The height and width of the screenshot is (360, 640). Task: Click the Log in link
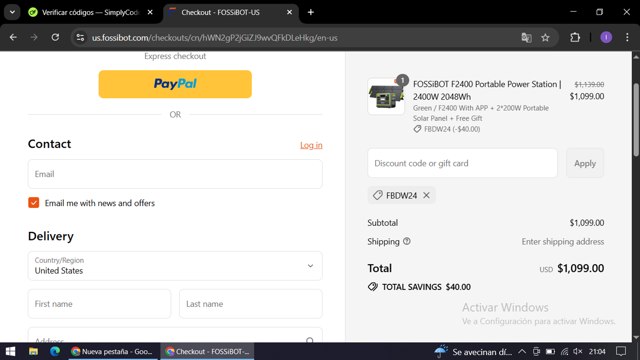click(x=311, y=145)
